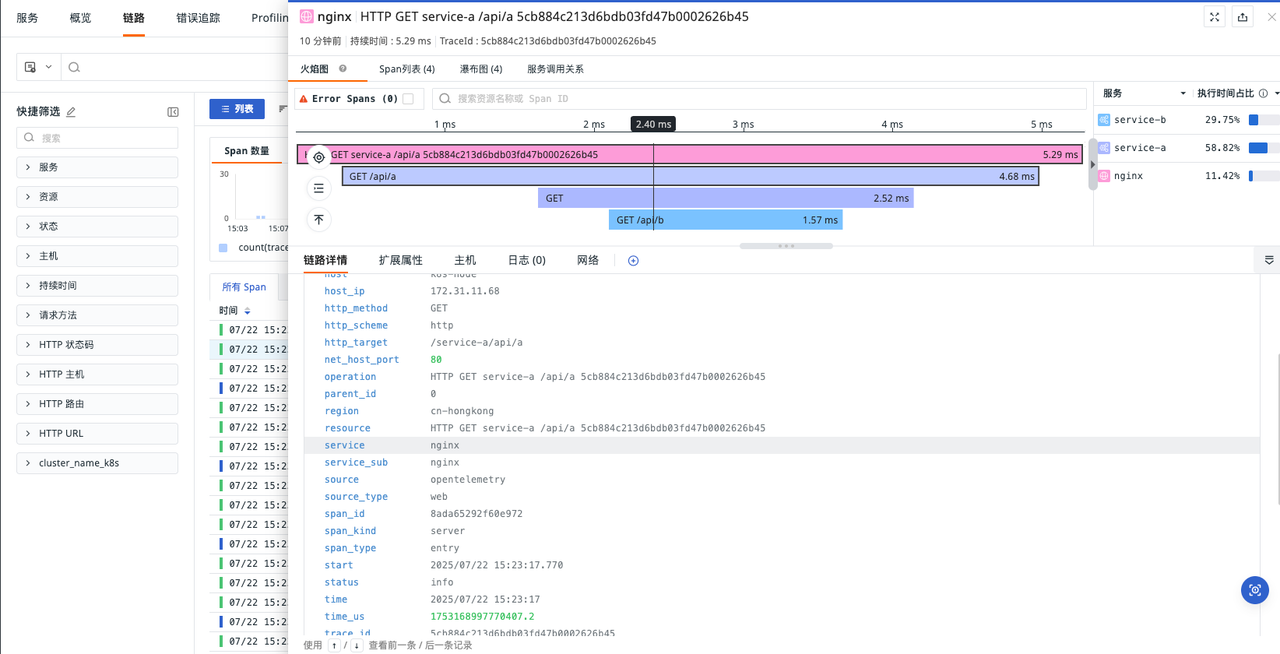The width and height of the screenshot is (1280, 654).
Task: Click the collapse icon at right of detail tabs
Action: click(1269, 260)
